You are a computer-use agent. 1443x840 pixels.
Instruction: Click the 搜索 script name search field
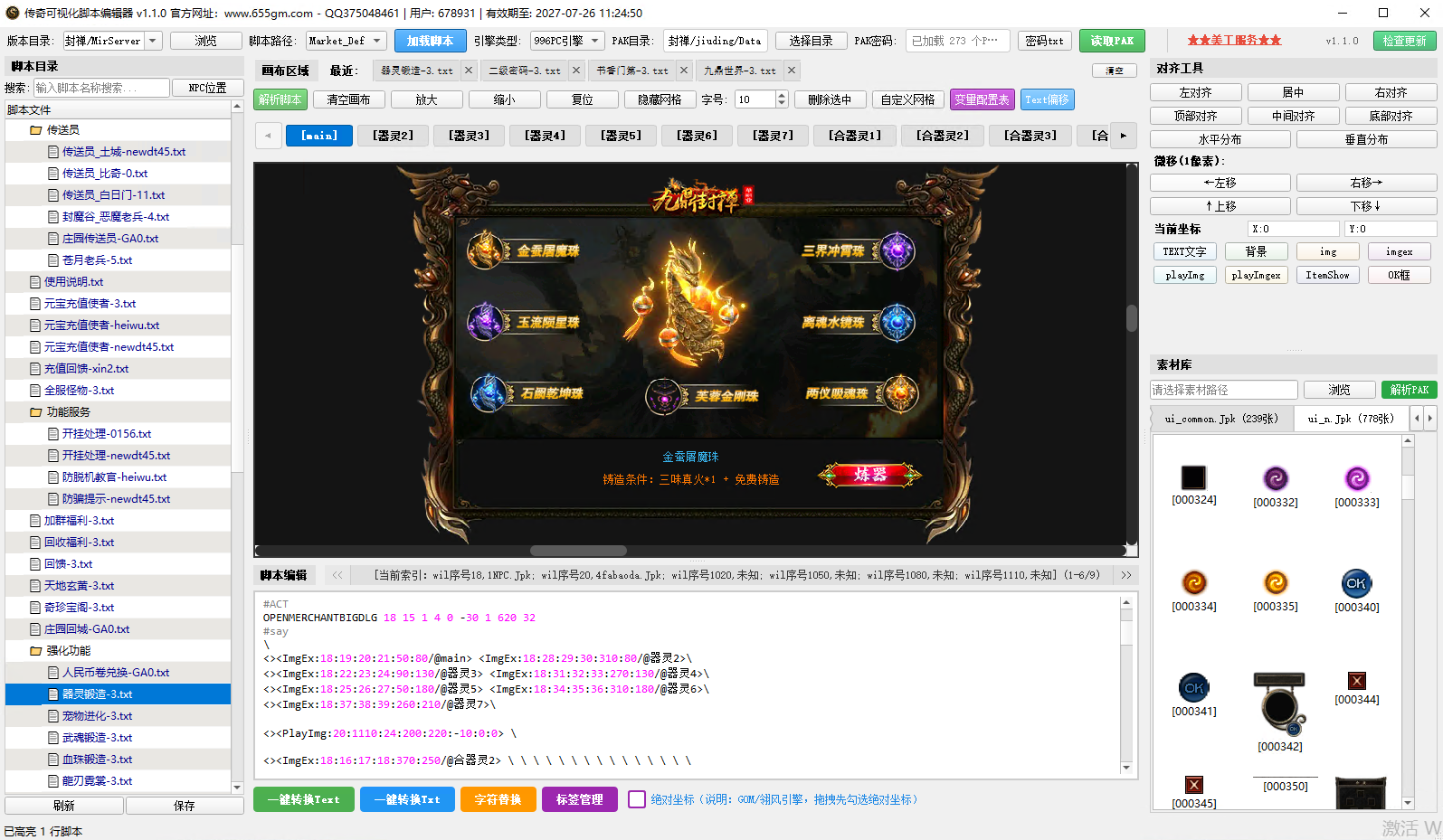[x=101, y=88]
